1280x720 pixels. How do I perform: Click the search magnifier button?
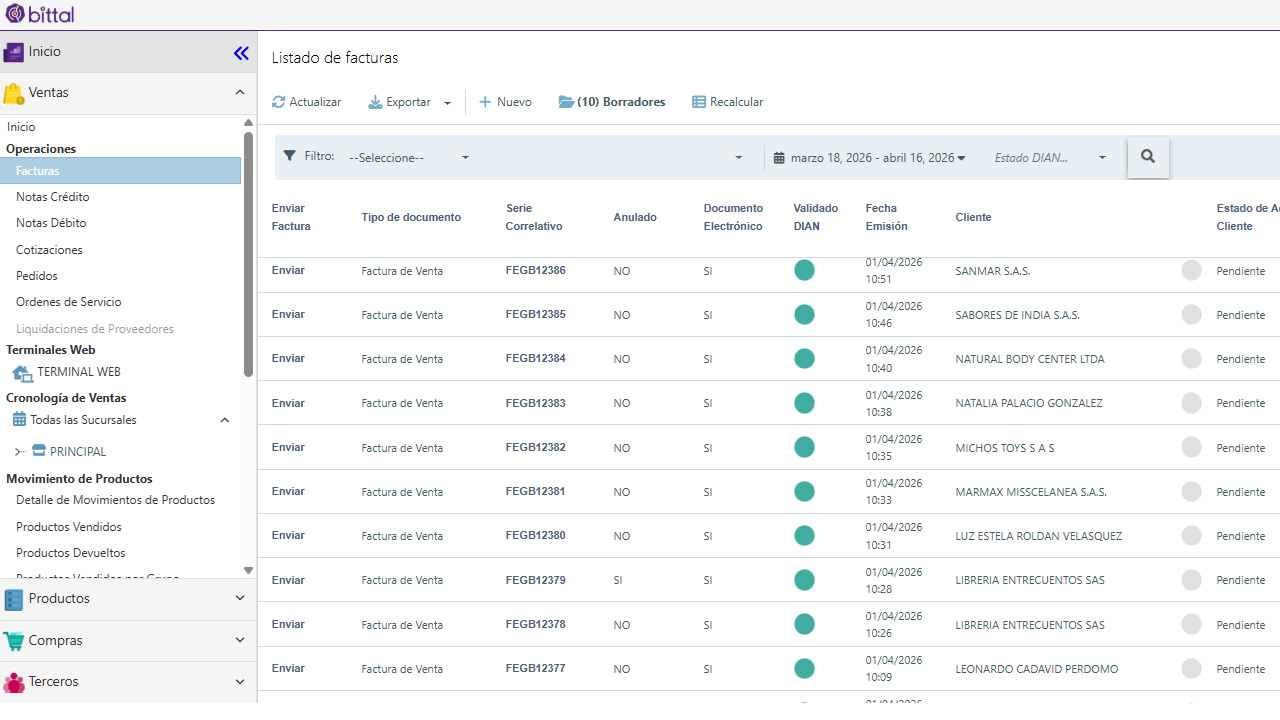point(1148,157)
